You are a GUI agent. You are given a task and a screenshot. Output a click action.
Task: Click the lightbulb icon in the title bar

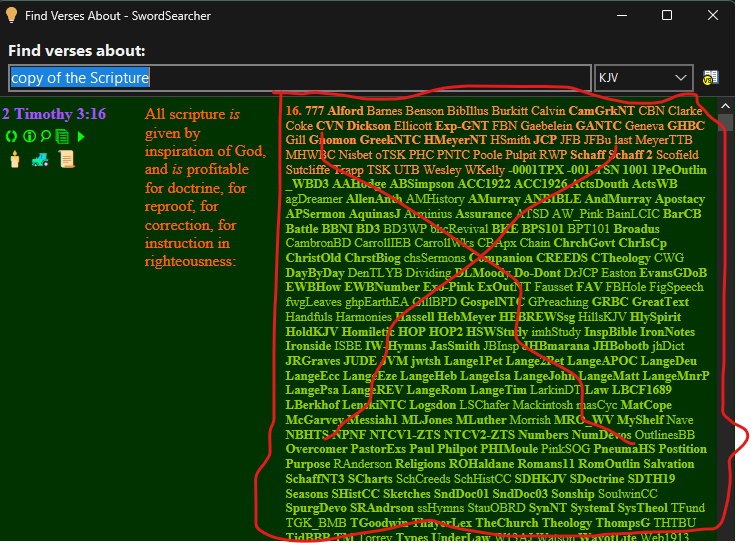coord(11,15)
